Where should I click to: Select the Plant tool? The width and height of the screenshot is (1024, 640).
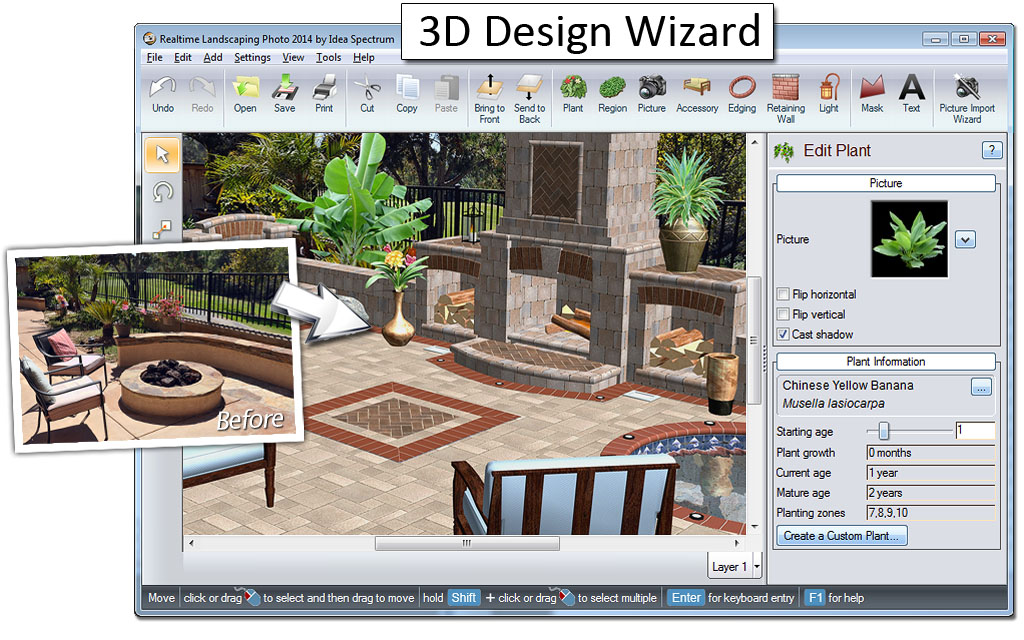tap(572, 95)
